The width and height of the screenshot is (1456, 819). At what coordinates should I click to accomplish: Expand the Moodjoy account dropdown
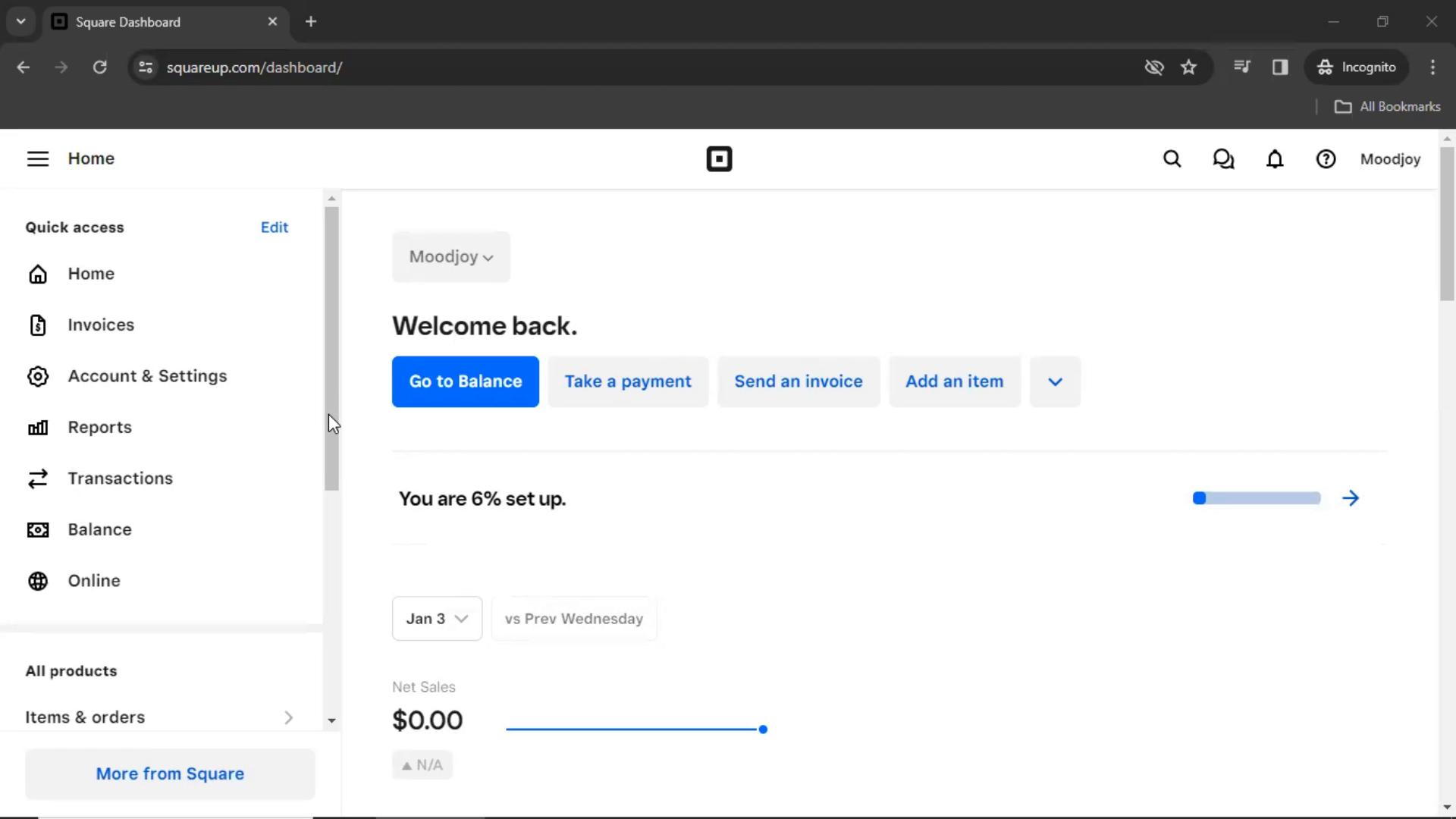(x=451, y=256)
